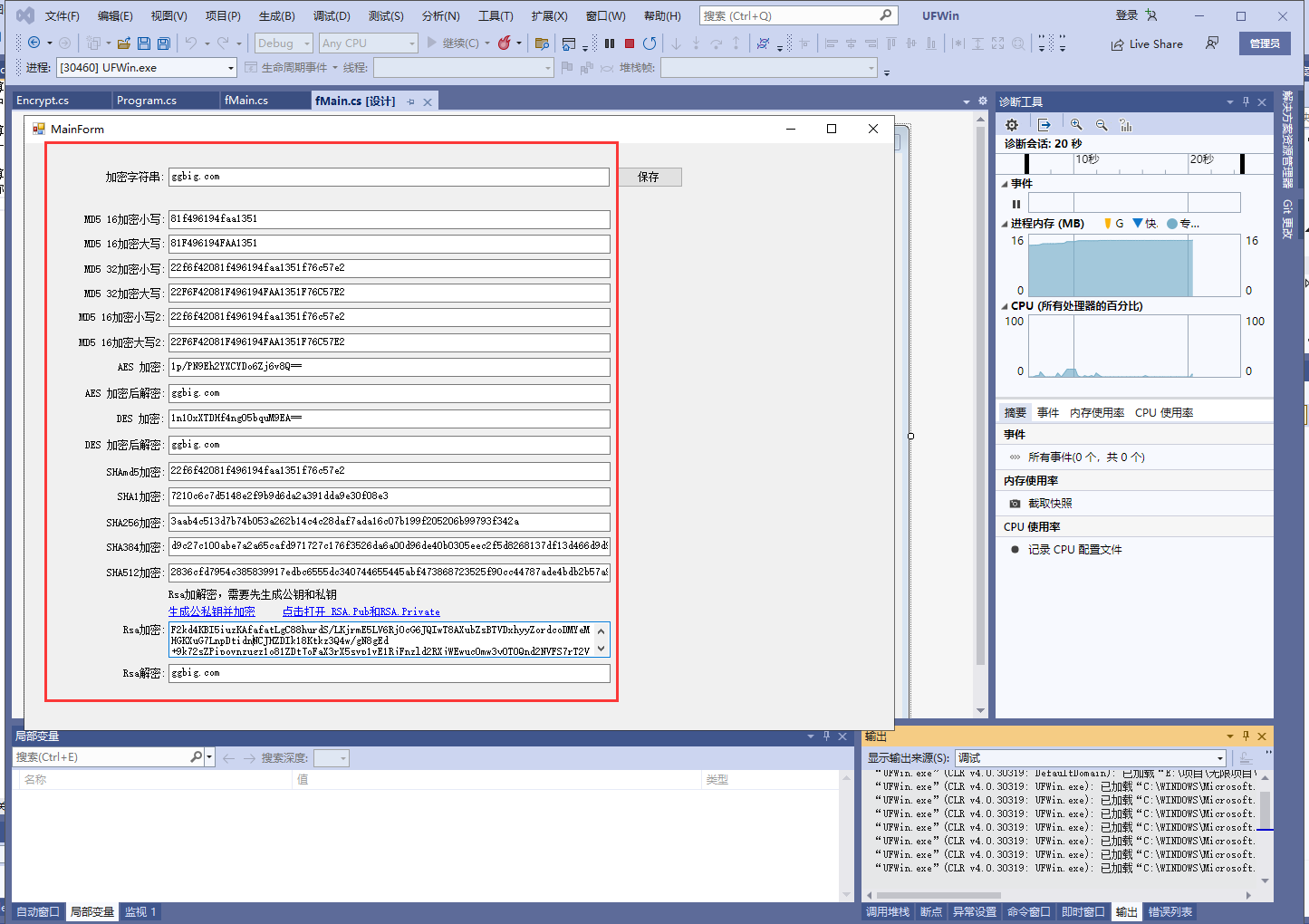
Task: Collapse the 进程内存 (MB) graph section
Action: pyautogui.click(x=1005, y=224)
